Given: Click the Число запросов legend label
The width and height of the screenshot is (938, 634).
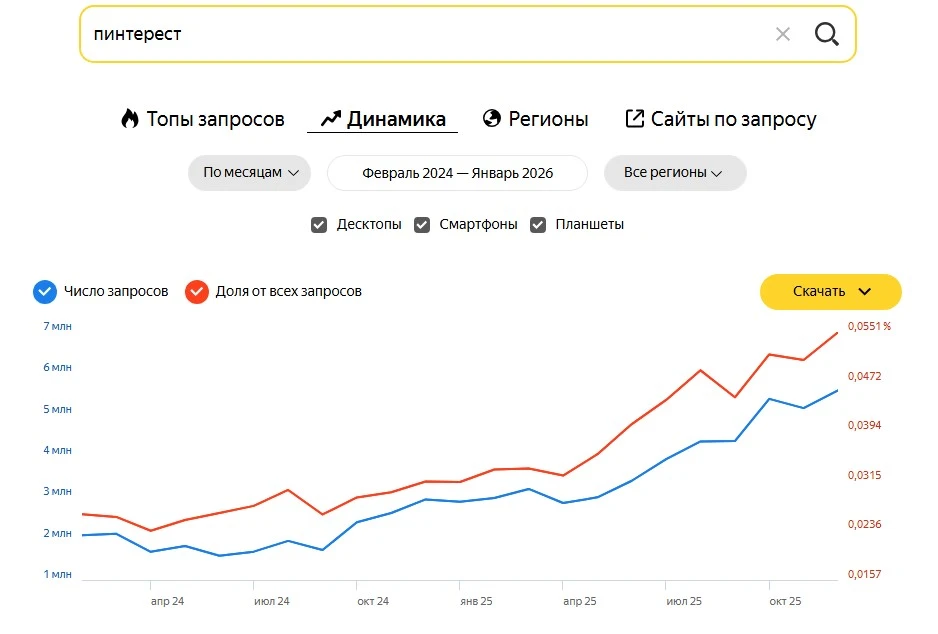Looking at the screenshot, I should [116, 292].
